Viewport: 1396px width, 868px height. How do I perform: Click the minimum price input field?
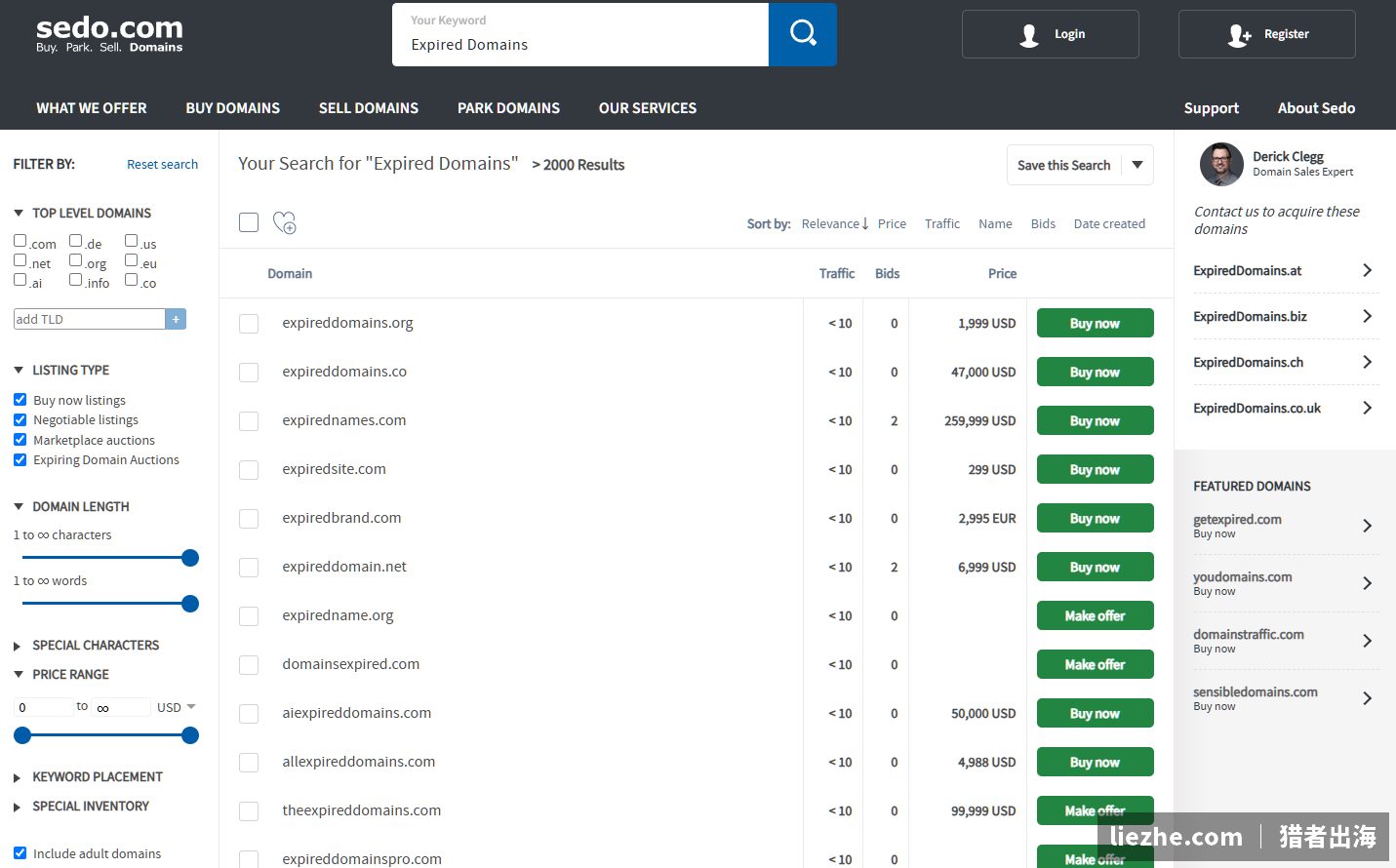pyautogui.click(x=44, y=707)
